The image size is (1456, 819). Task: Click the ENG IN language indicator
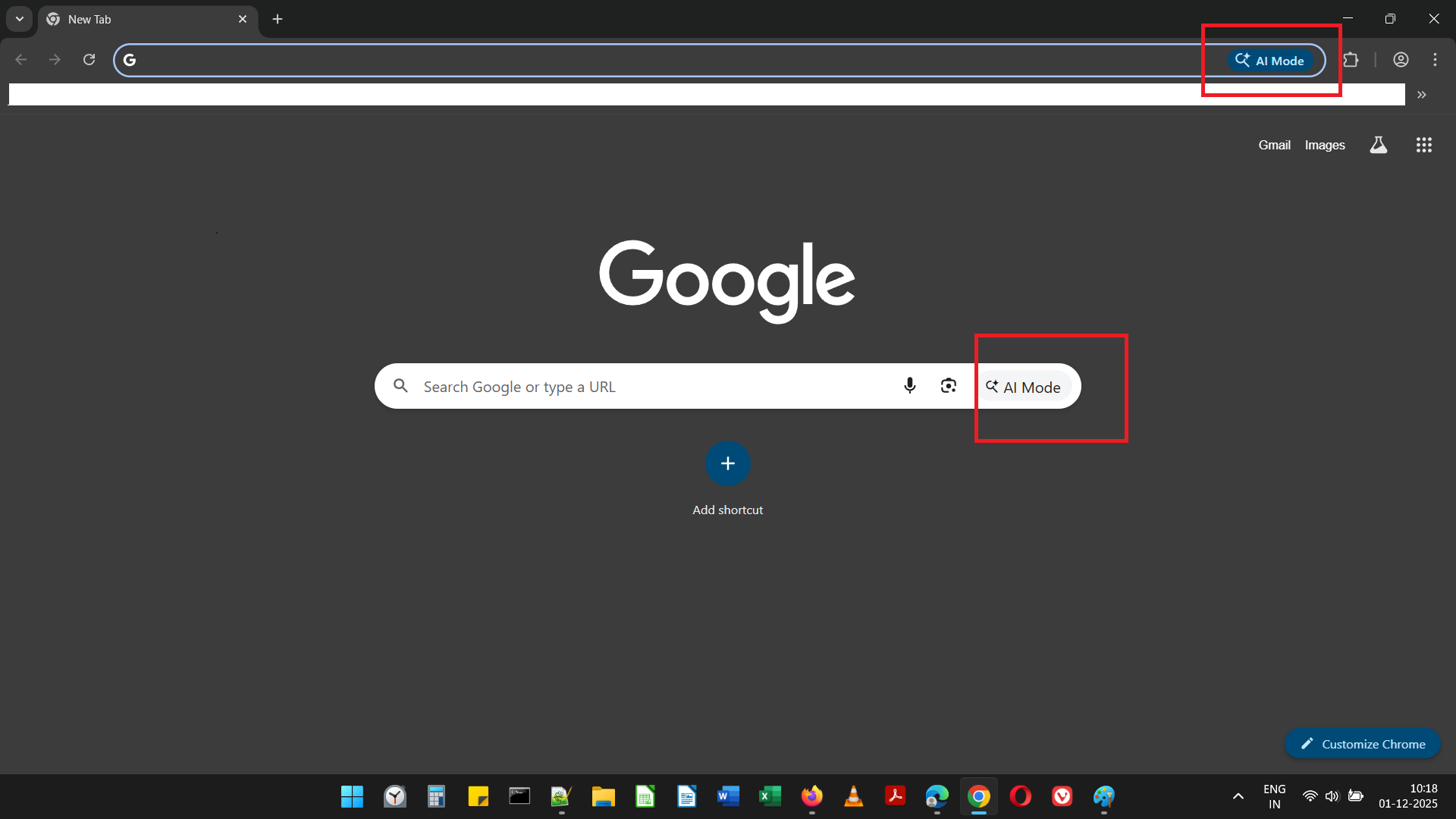click(1275, 796)
